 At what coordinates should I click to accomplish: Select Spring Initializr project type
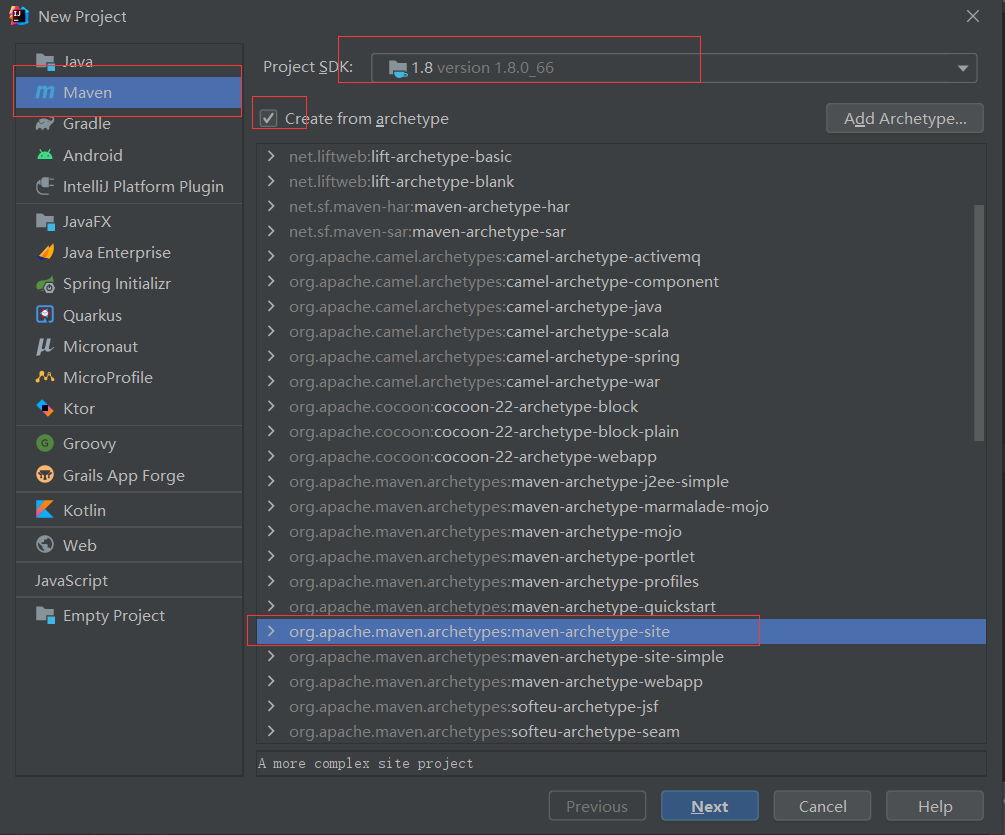click(129, 284)
